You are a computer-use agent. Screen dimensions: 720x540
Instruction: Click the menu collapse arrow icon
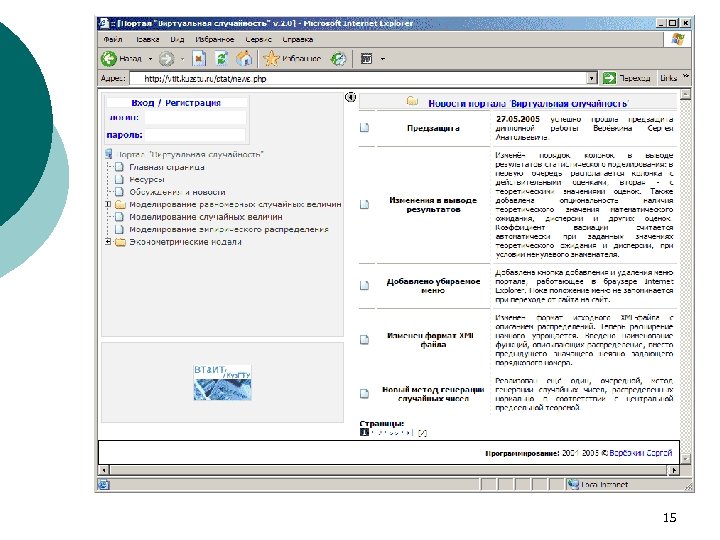pos(350,97)
